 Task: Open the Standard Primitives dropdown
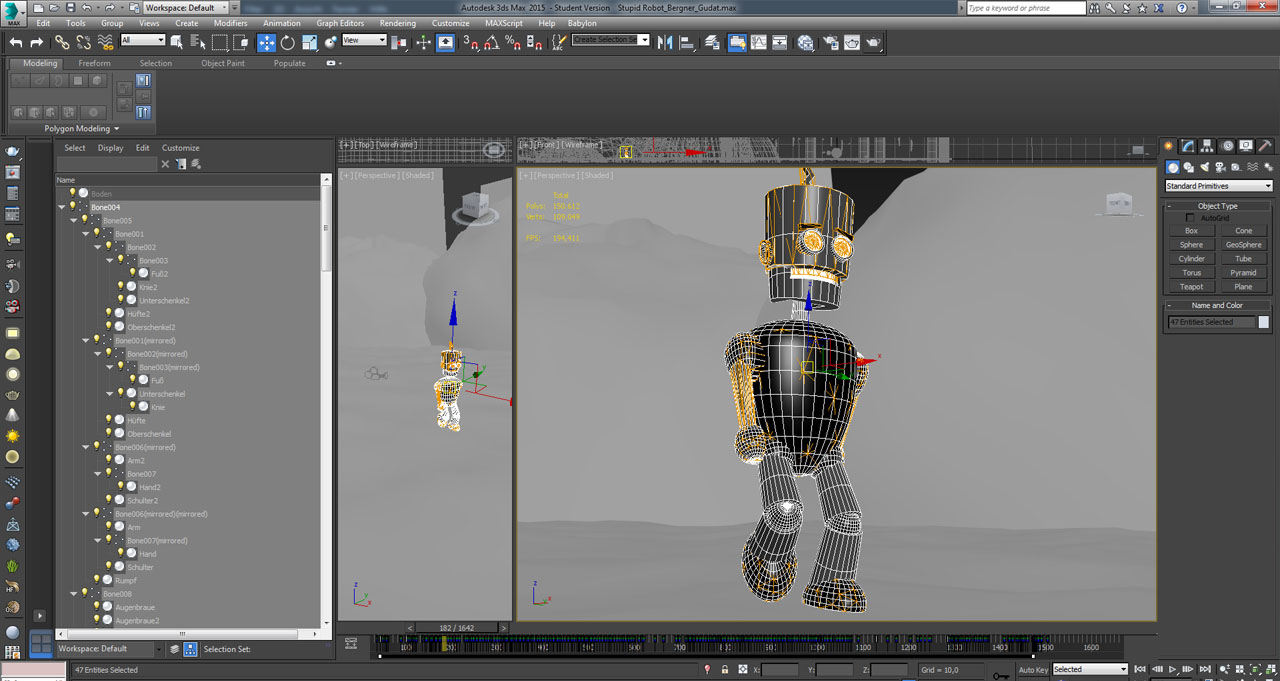pyautogui.click(x=1218, y=186)
